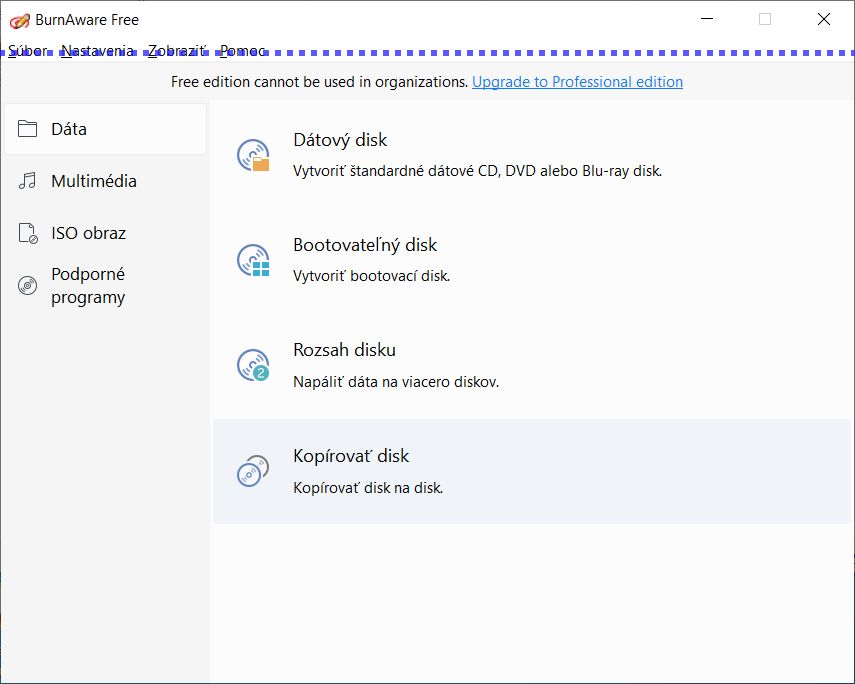Screen dimensions: 855x684
Task: Click the ISO obraz file icon
Action: pyautogui.click(x=28, y=233)
